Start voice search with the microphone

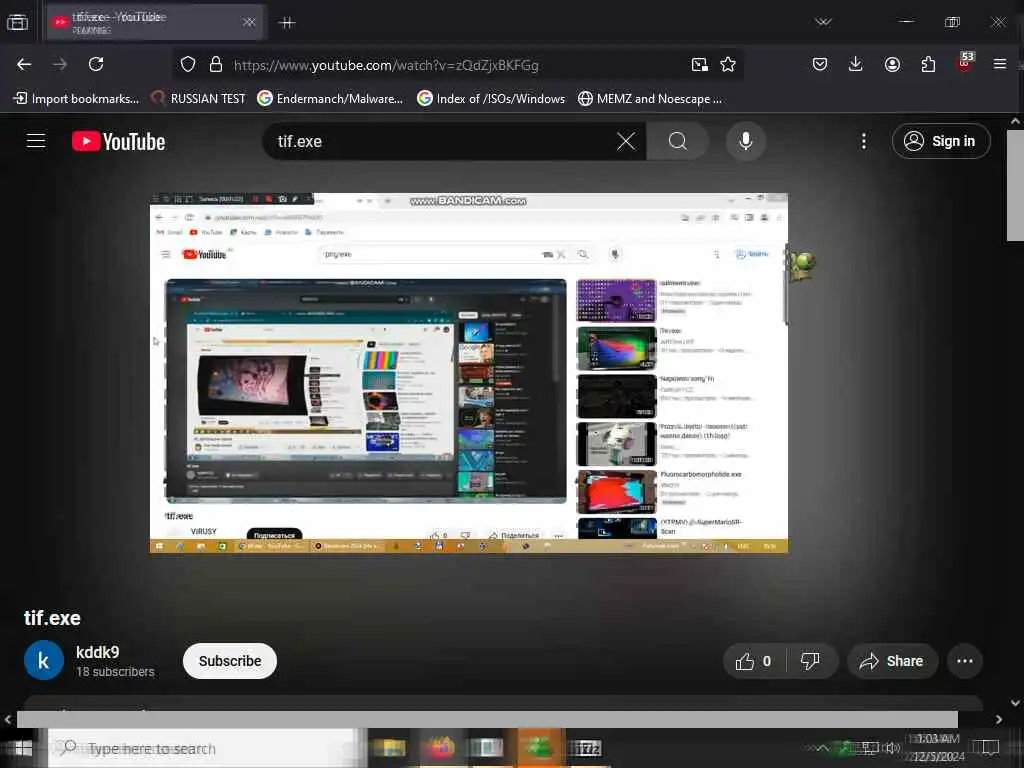(x=745, y=141)
